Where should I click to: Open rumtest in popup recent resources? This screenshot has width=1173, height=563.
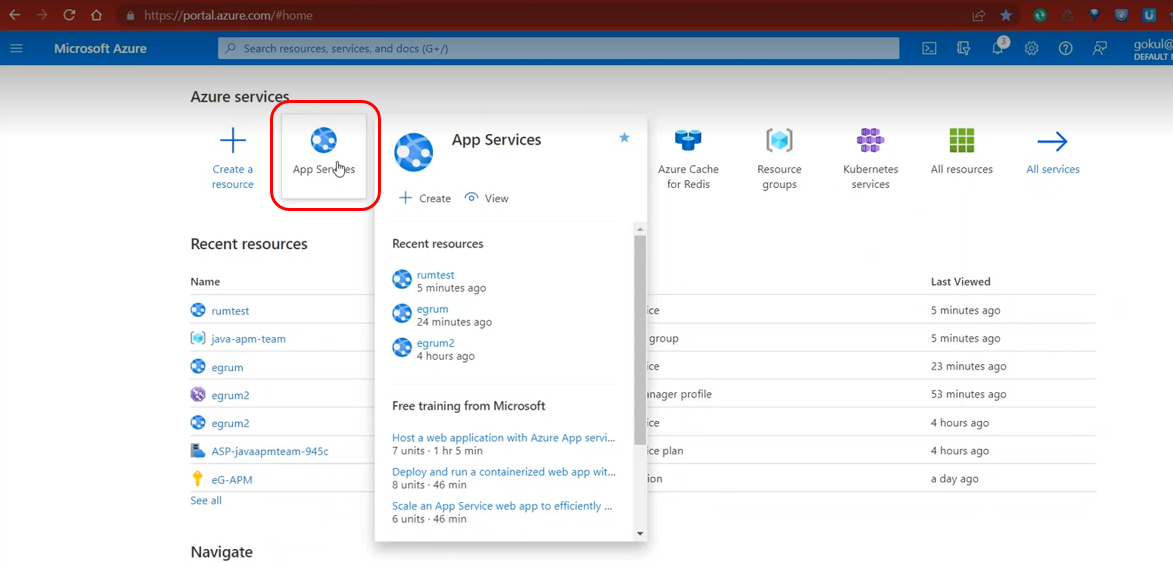click(x=435, y=275)
